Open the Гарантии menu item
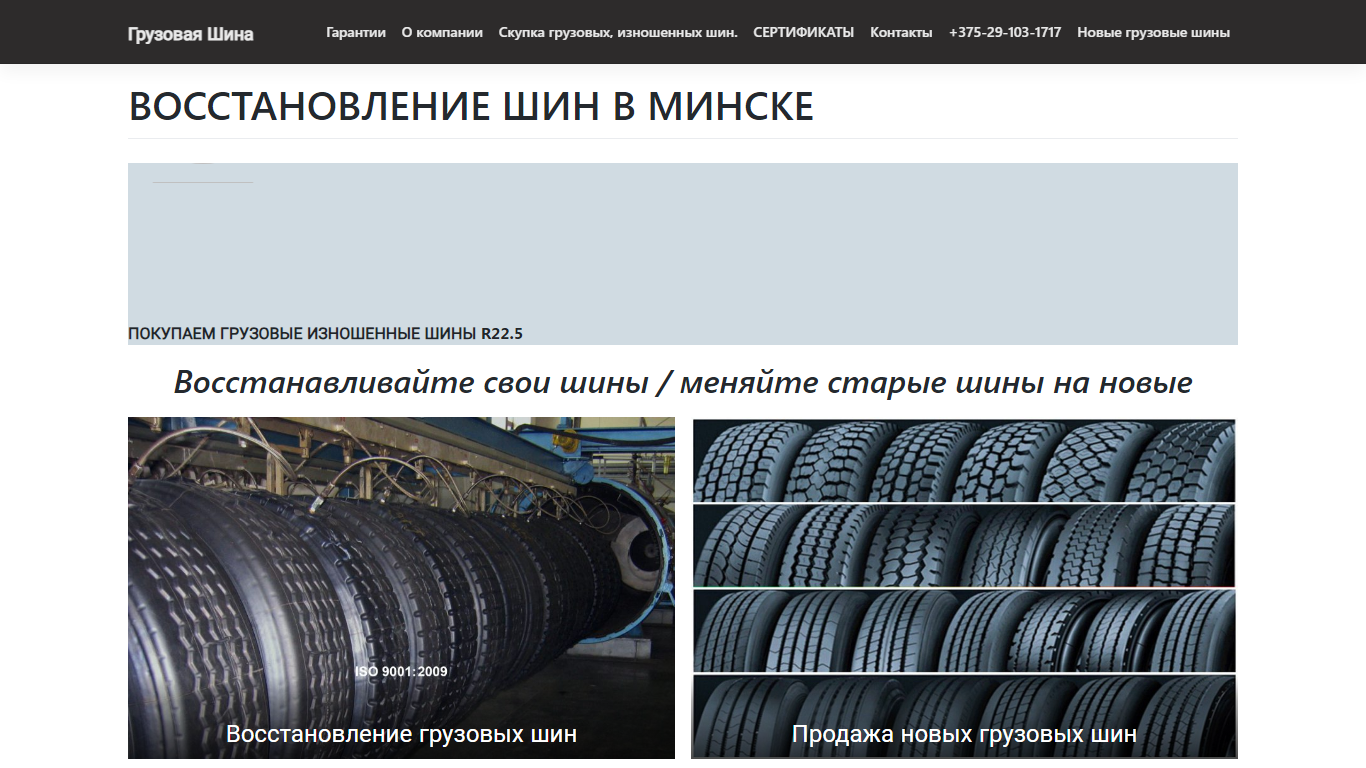The height and width of the screenshot is (768, 1366). (356, 32)
